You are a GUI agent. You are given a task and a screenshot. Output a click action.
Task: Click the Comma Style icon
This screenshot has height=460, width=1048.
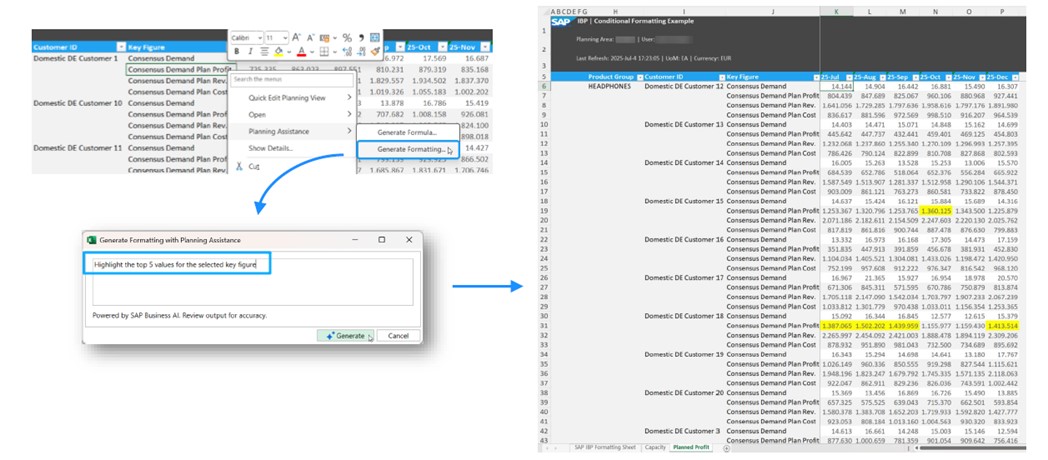click(x=360, y=37)
